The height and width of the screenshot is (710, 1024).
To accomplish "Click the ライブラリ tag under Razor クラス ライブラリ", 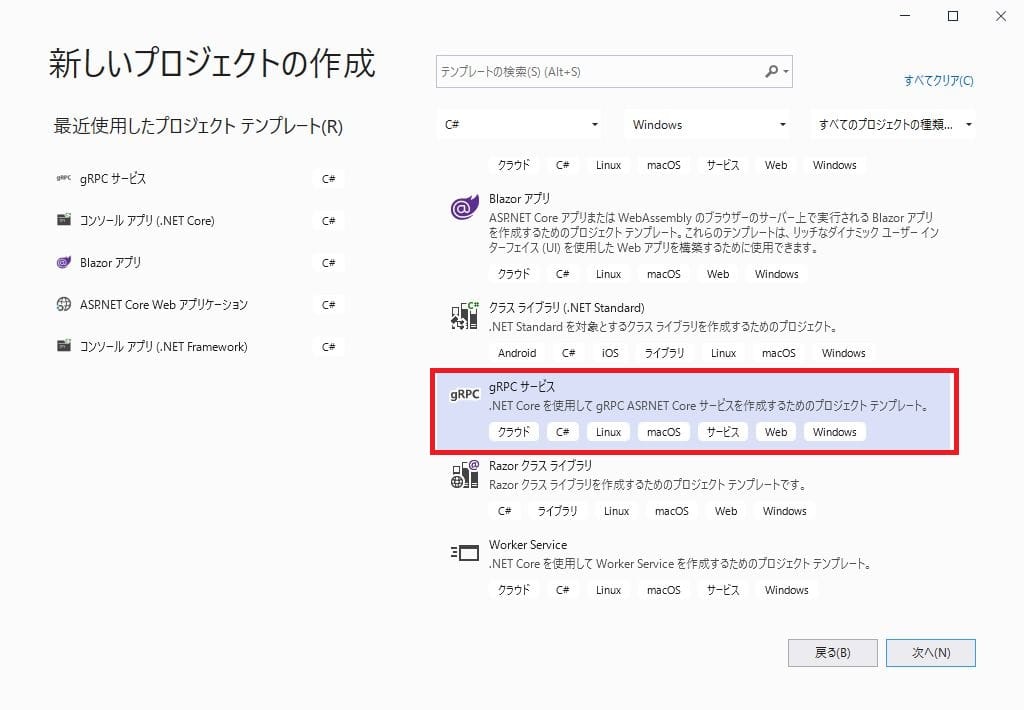I will click(x=557, y=511).
